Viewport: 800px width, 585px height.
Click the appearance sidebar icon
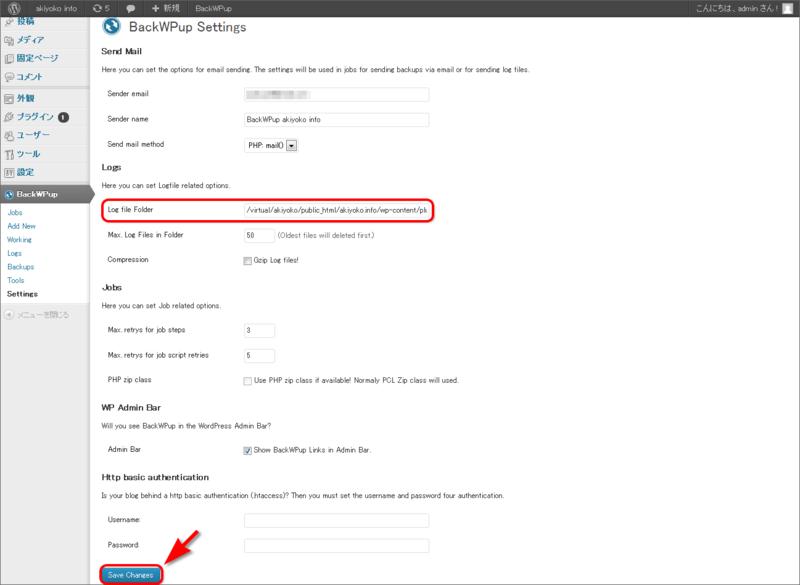tap(9, 99)
